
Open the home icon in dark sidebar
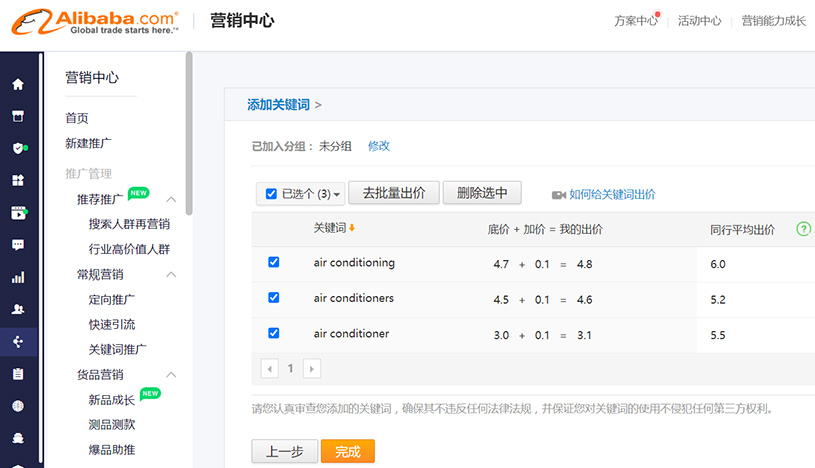point(18,84)
